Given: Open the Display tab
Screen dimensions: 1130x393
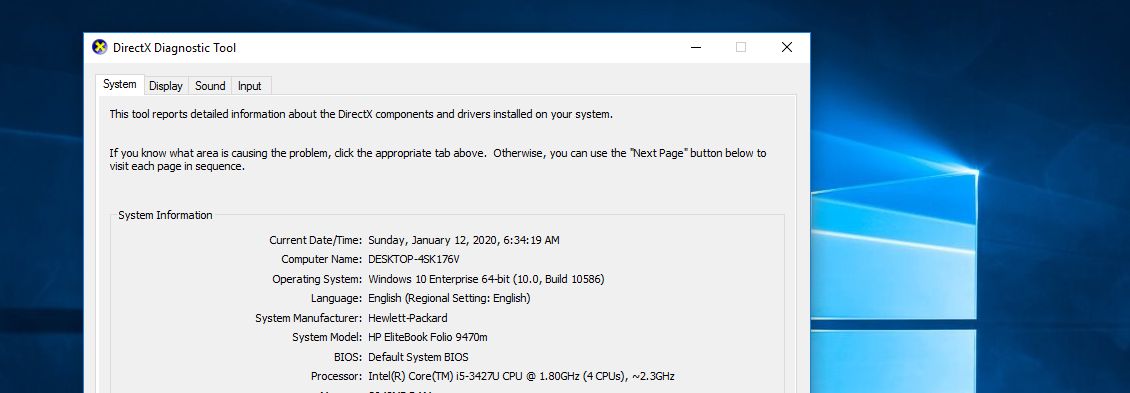Looking at the screenshot, I should click(x=166, y=86).
